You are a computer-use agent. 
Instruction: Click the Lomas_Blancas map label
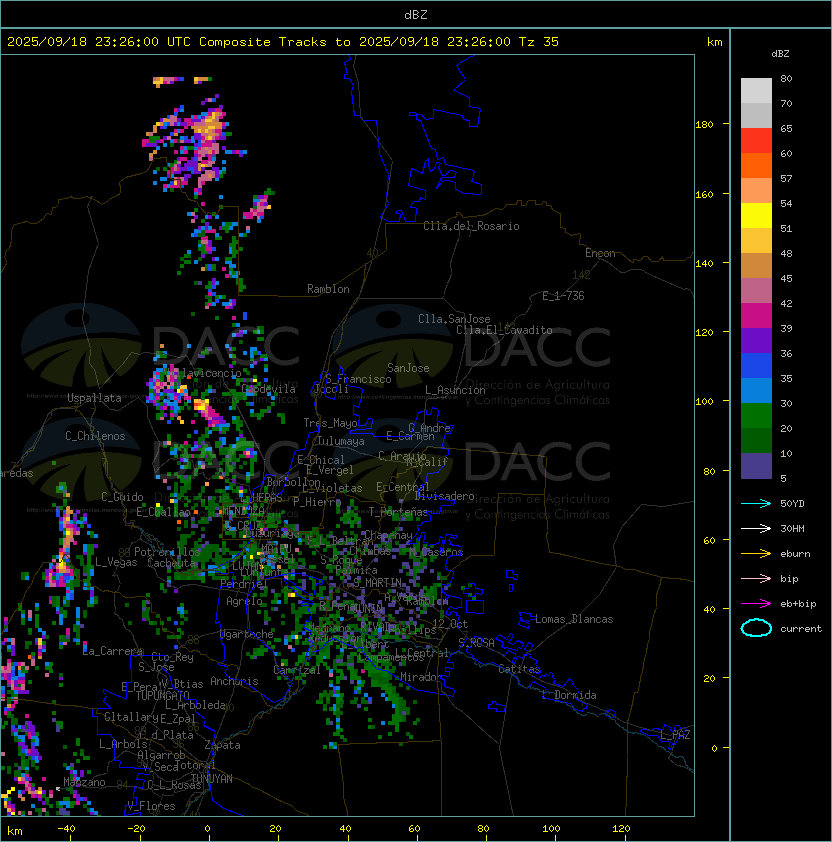tap(574, 619)
